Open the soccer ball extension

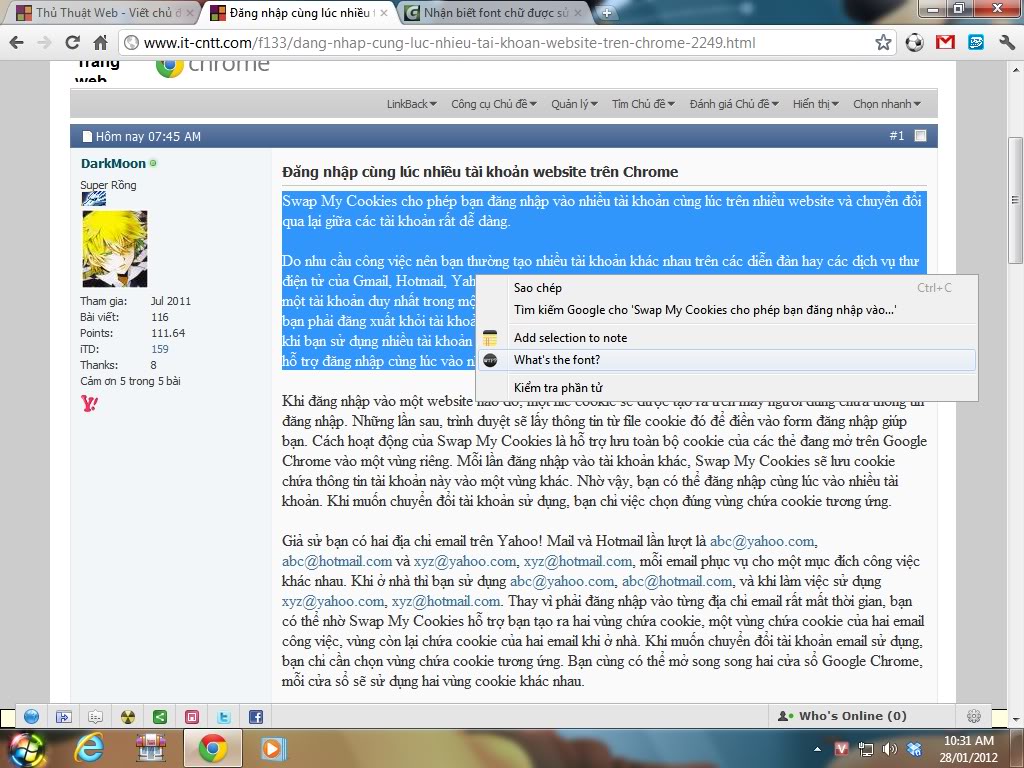914,43
